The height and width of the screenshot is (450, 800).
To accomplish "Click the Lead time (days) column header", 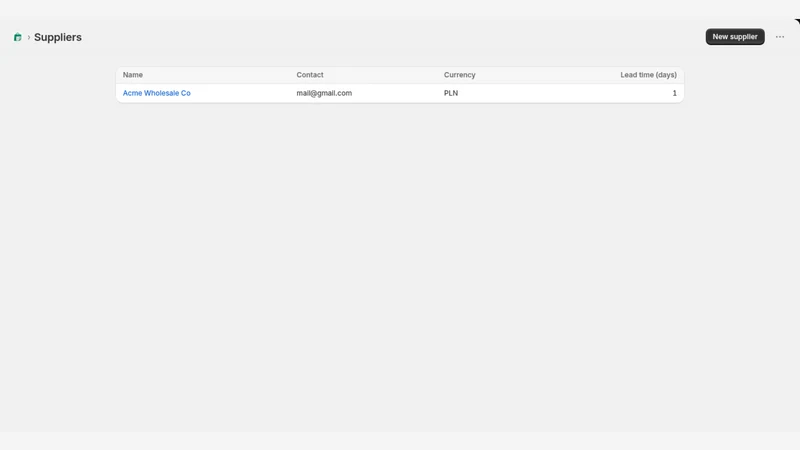I will [x=648, y=75].
